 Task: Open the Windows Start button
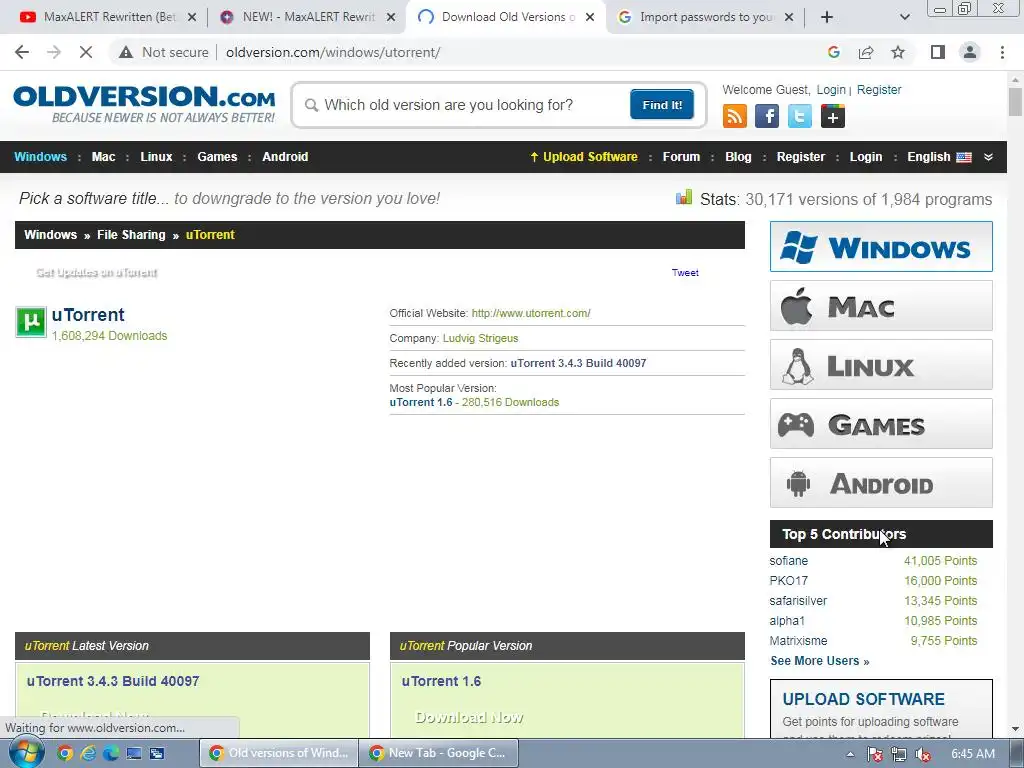click(x=26, y=752)
